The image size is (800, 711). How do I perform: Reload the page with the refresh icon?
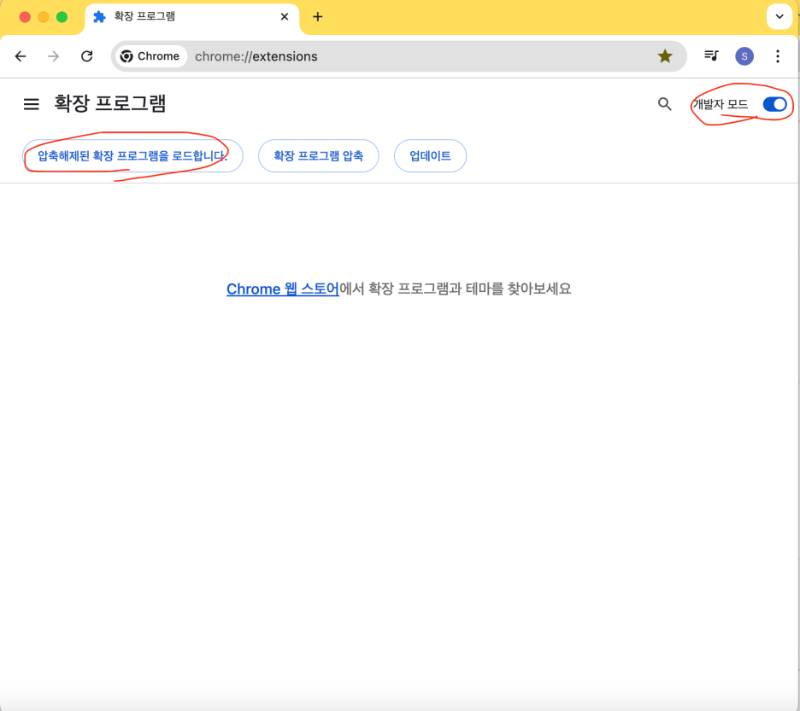pos(87,56)
